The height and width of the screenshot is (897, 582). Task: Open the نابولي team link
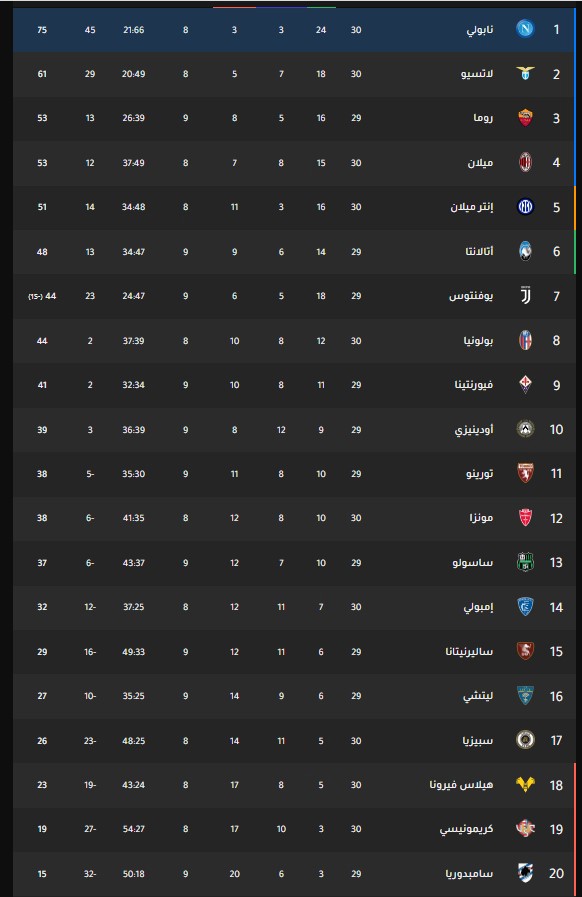pyautogui.click(x=480, y=29)
